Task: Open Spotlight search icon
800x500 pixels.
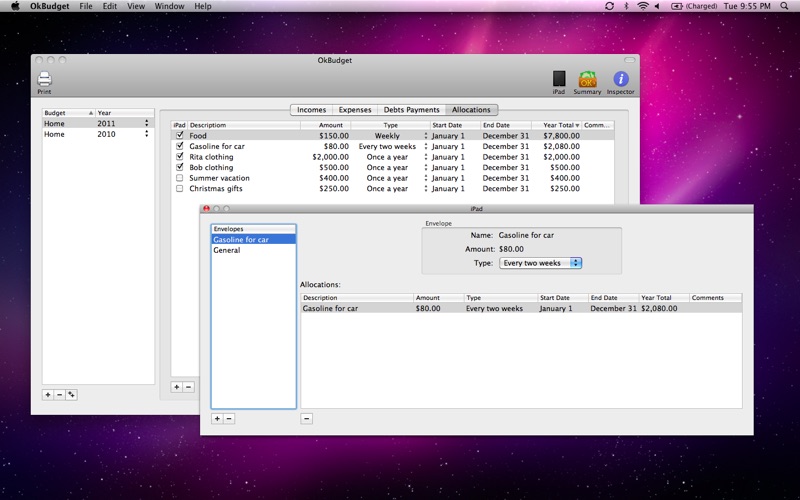Action: pyautogui.click(x=785, y=6)
